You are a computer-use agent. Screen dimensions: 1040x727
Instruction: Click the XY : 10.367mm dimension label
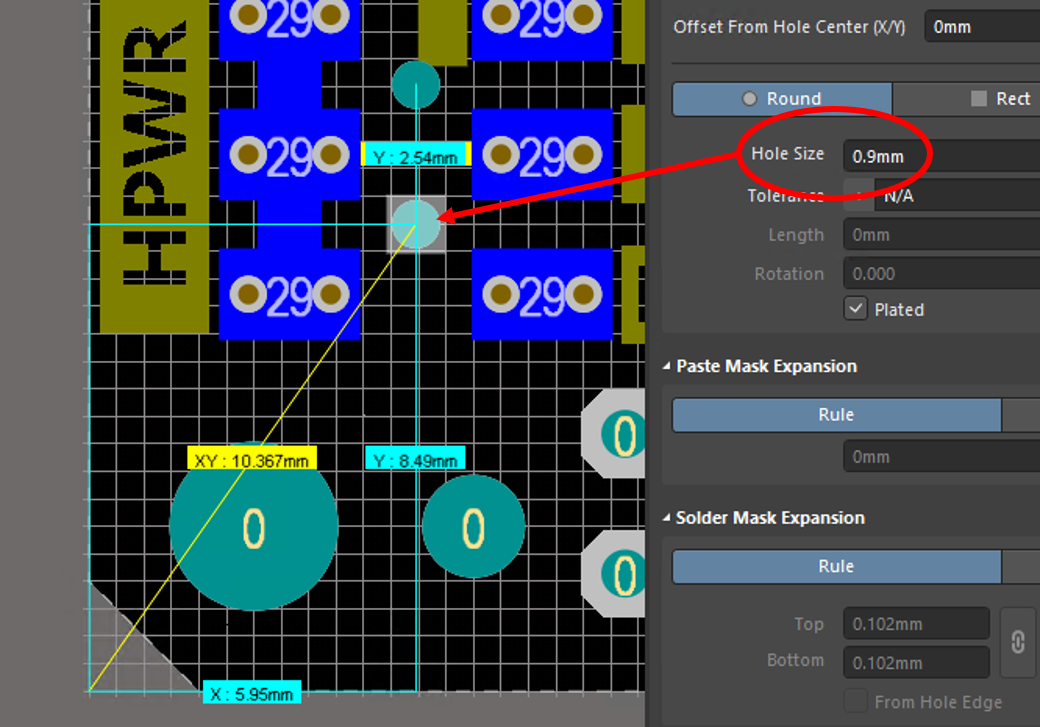(x=252, y=460)
